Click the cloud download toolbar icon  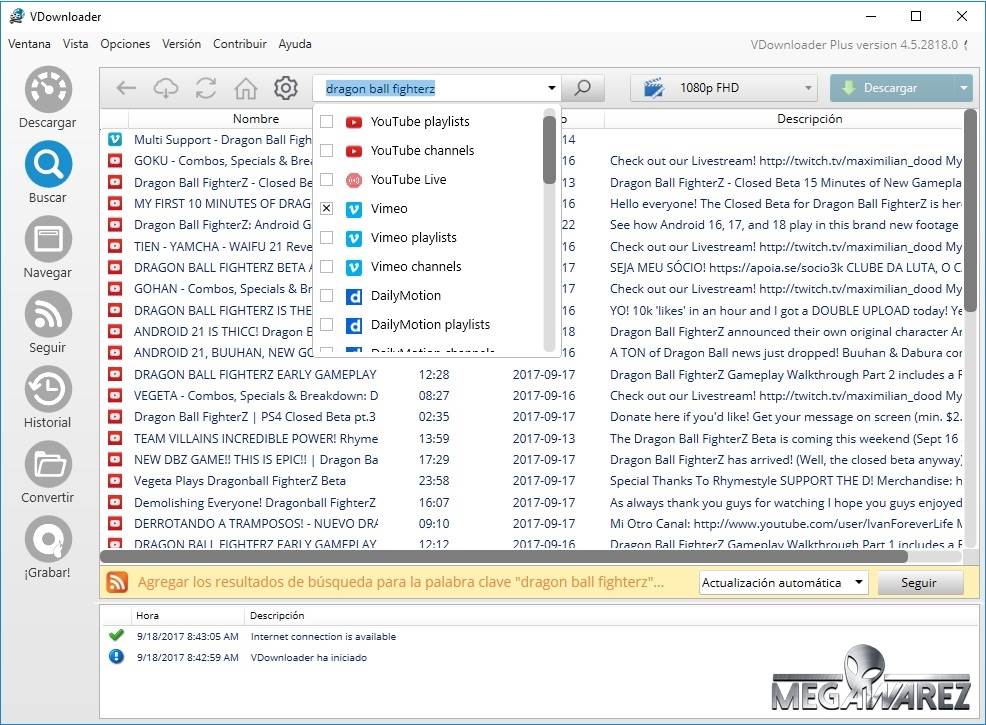[166, 88]
